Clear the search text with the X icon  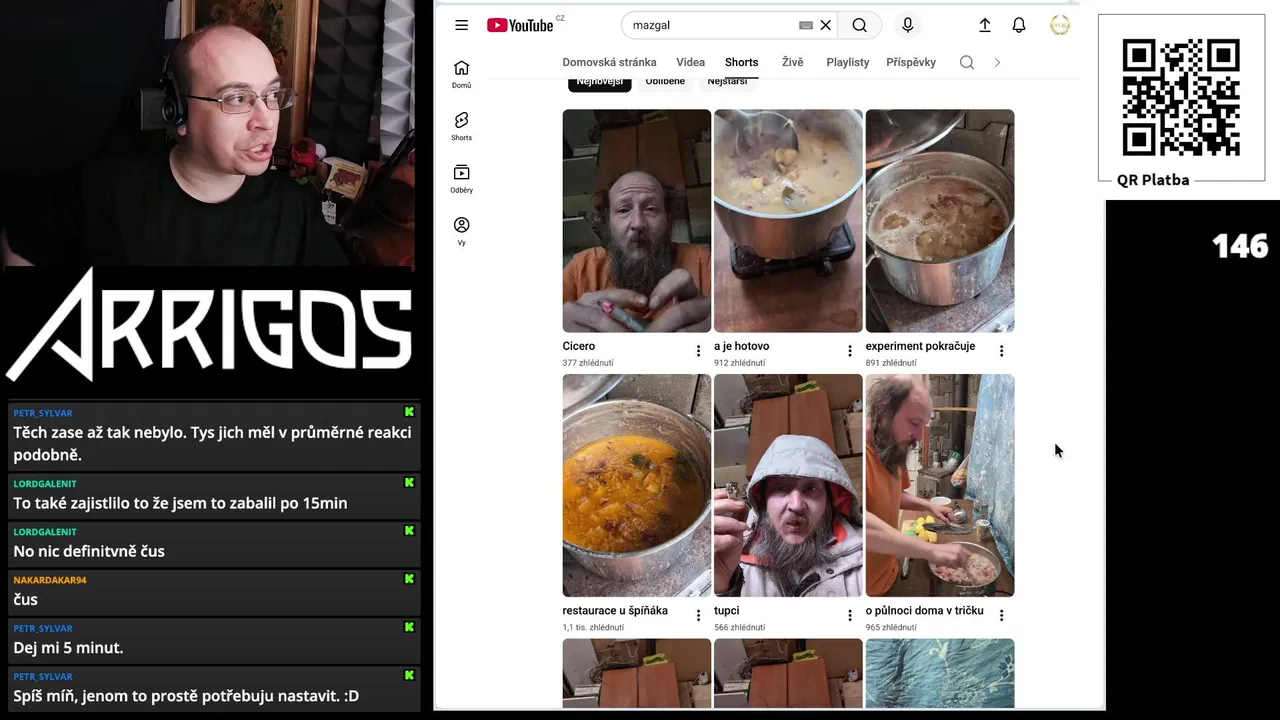coord(826,25)
